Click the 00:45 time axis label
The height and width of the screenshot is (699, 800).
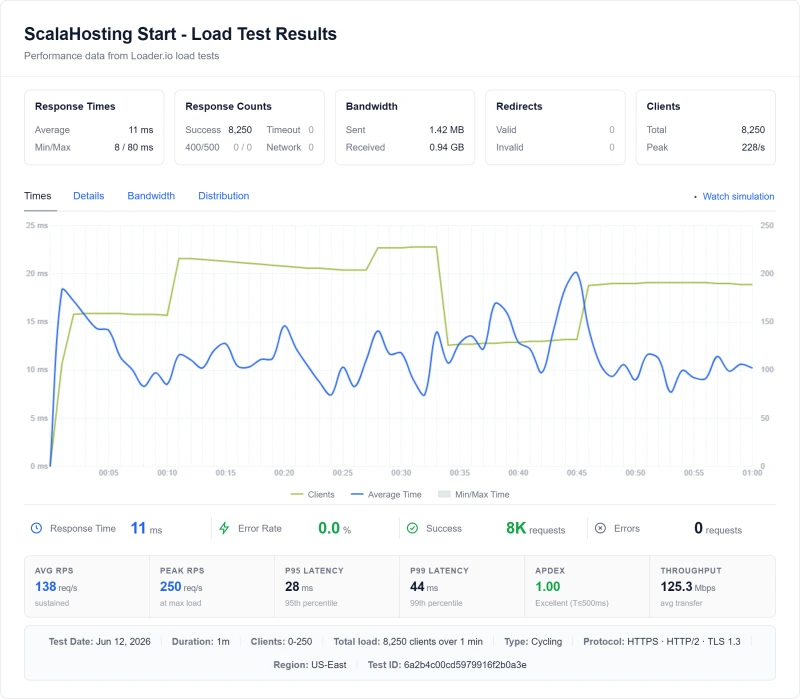(577, 473)
